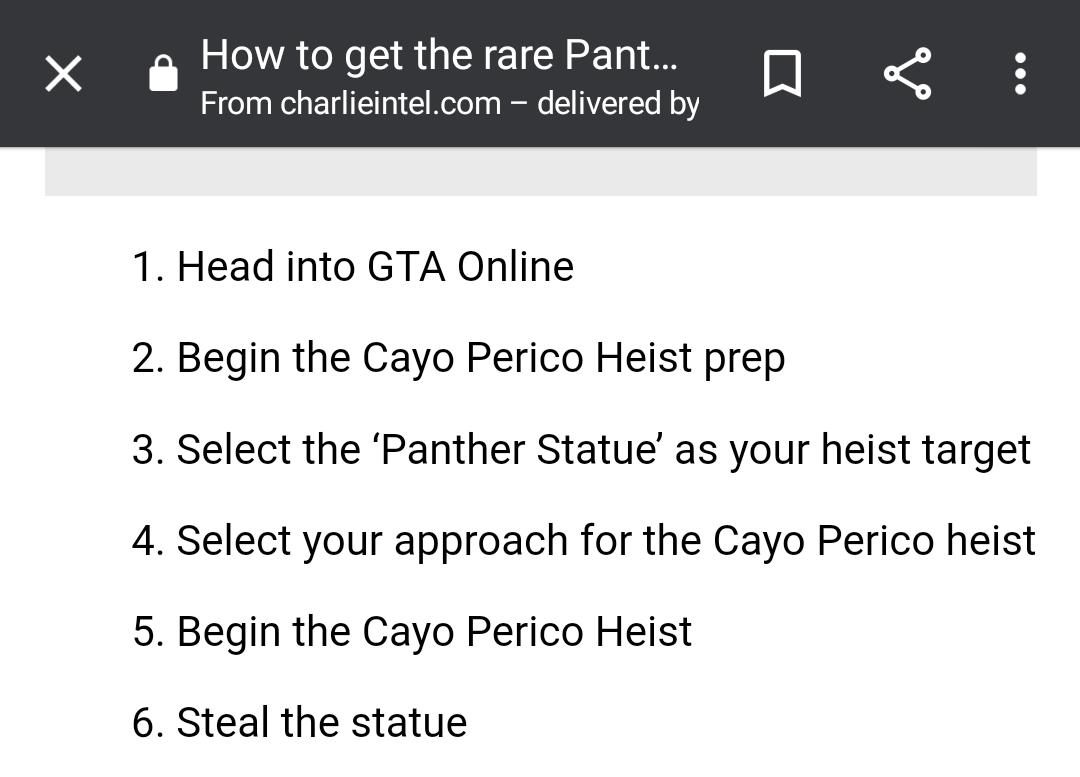Tap the charlieintel.com domain name
Screen dimensions: 1080x777
tap(391, 104)
